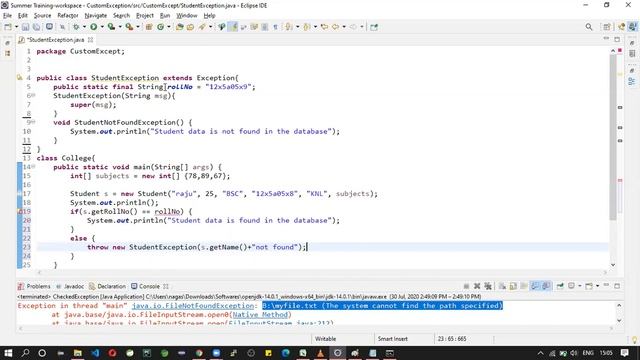Image resolution: width=640 pixels, height=360 pixels.
Task: Click the Windows Start button
Action: pos(8,353)
